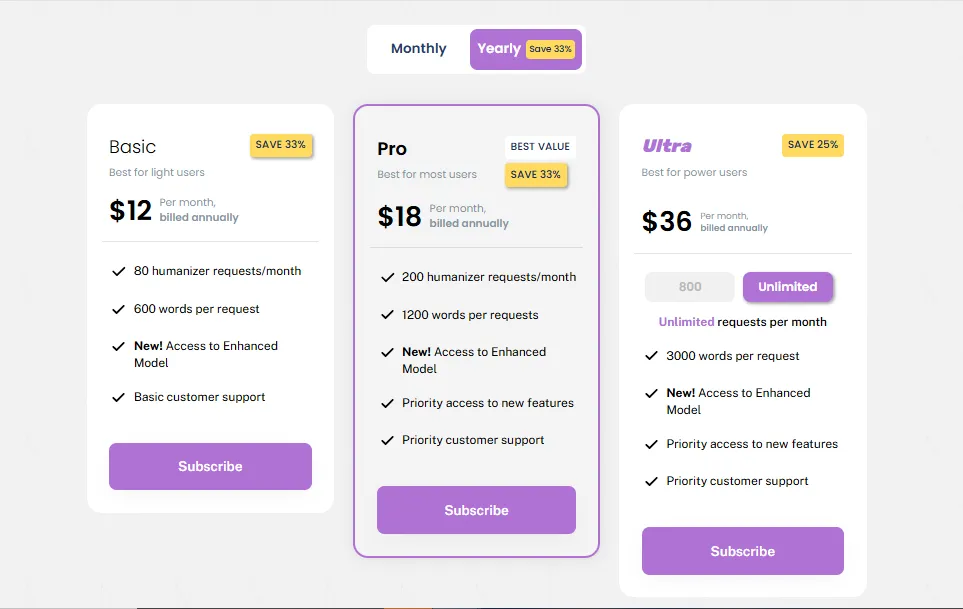Click the Unlimited requests per month label

(x=742, y=322)
